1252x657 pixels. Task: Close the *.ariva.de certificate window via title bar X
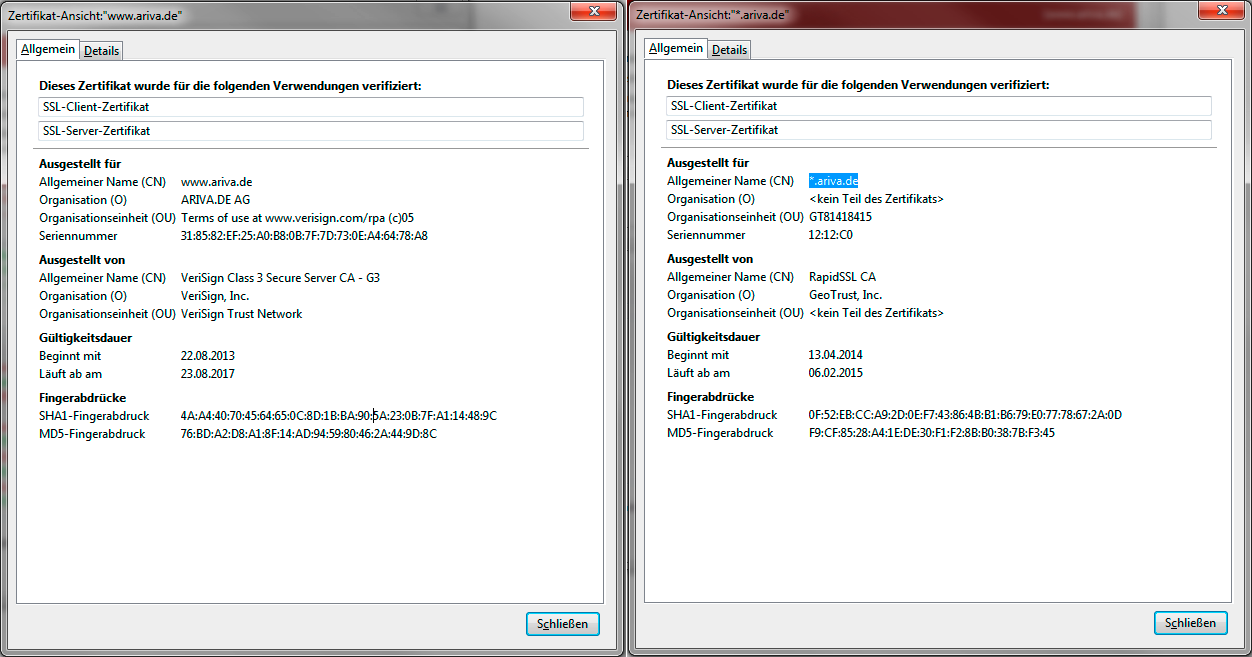click(x=1221, y=10)
